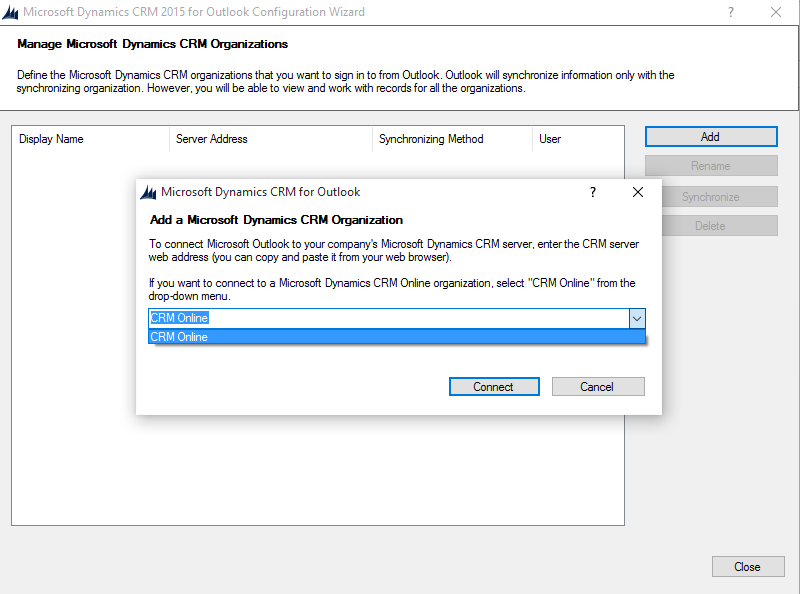This screenshot has width=800, height=594.
Task: Open help in the CRM for Outlook dialog
Action: pyautogui.click(x=593, y=192)
